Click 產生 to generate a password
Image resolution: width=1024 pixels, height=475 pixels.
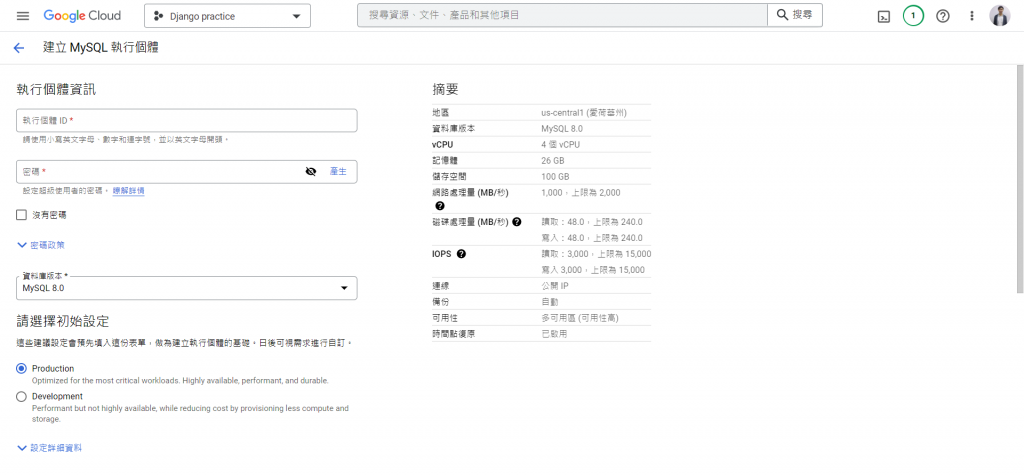point(338,172)
